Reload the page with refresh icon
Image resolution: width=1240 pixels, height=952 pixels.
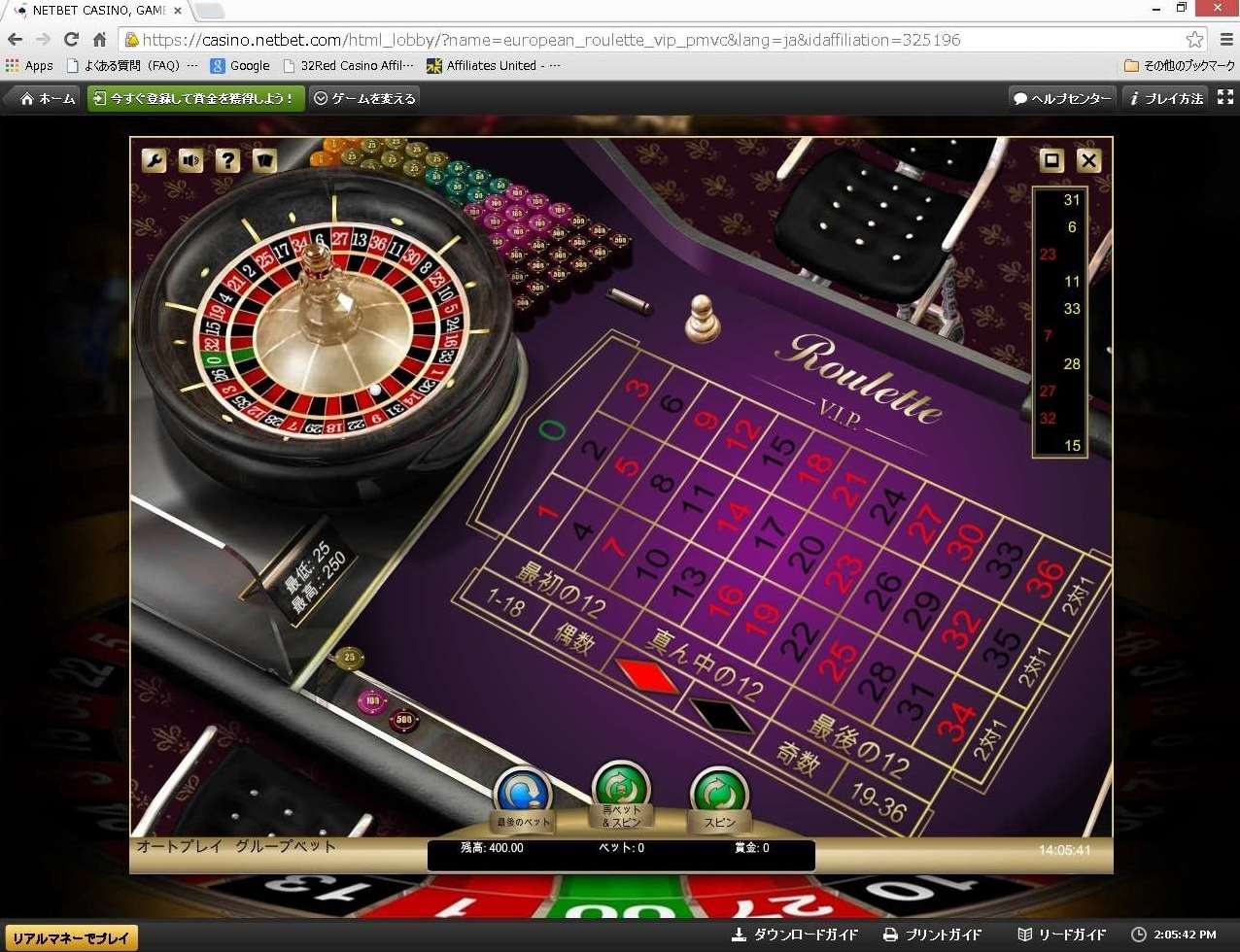point(71,40)
